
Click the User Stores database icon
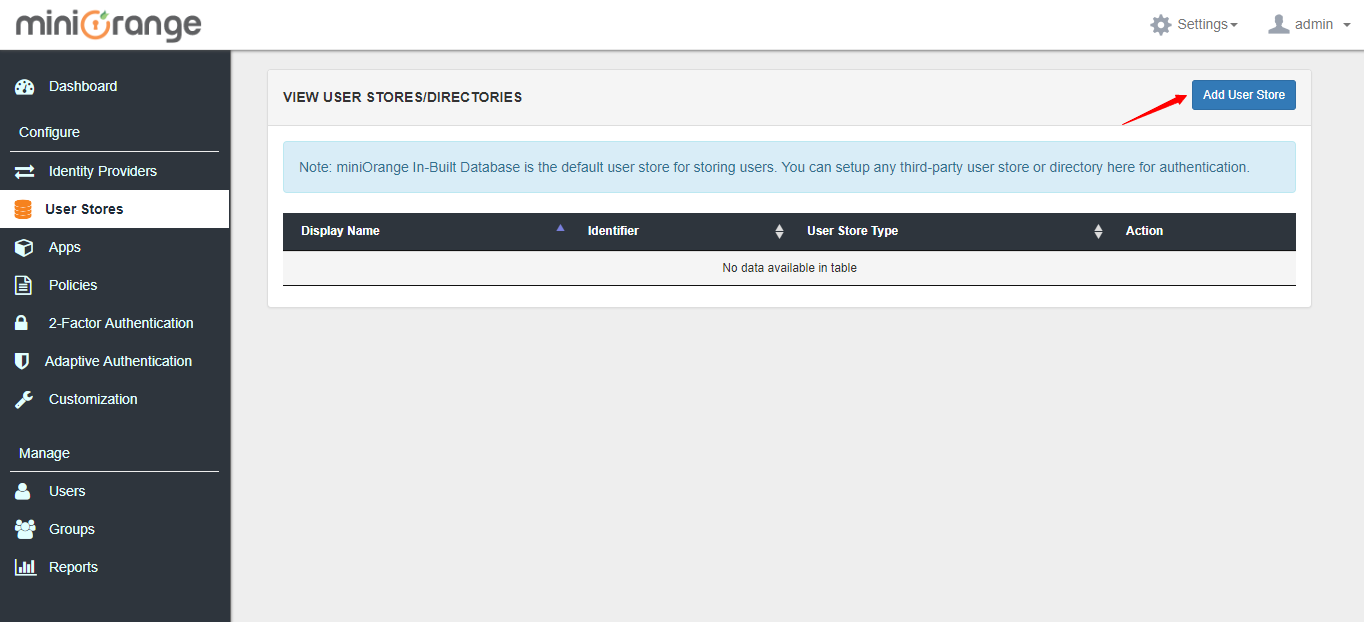click(24, 209)
